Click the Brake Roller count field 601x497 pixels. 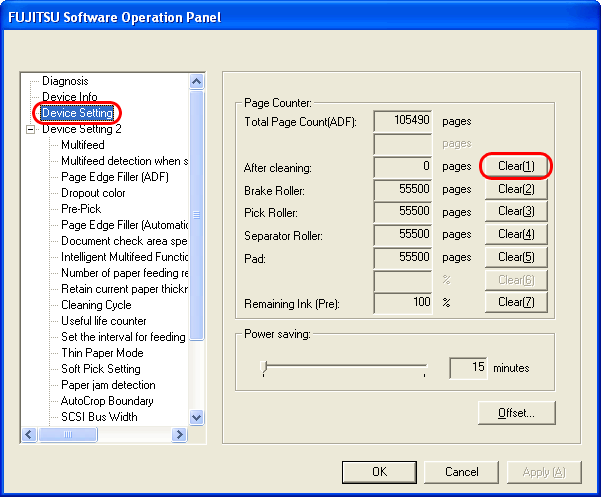[x=403, y=190]
